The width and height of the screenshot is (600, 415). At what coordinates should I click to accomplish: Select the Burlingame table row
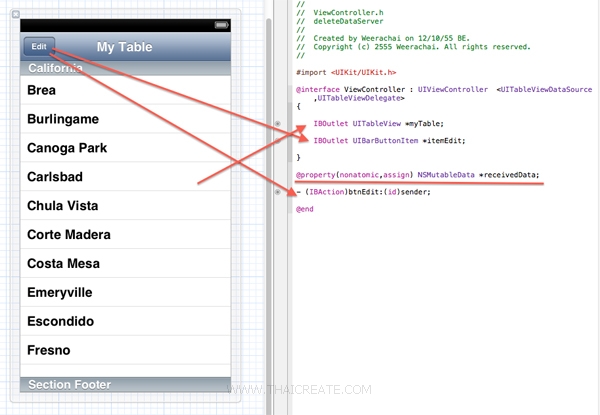point(126,119)
